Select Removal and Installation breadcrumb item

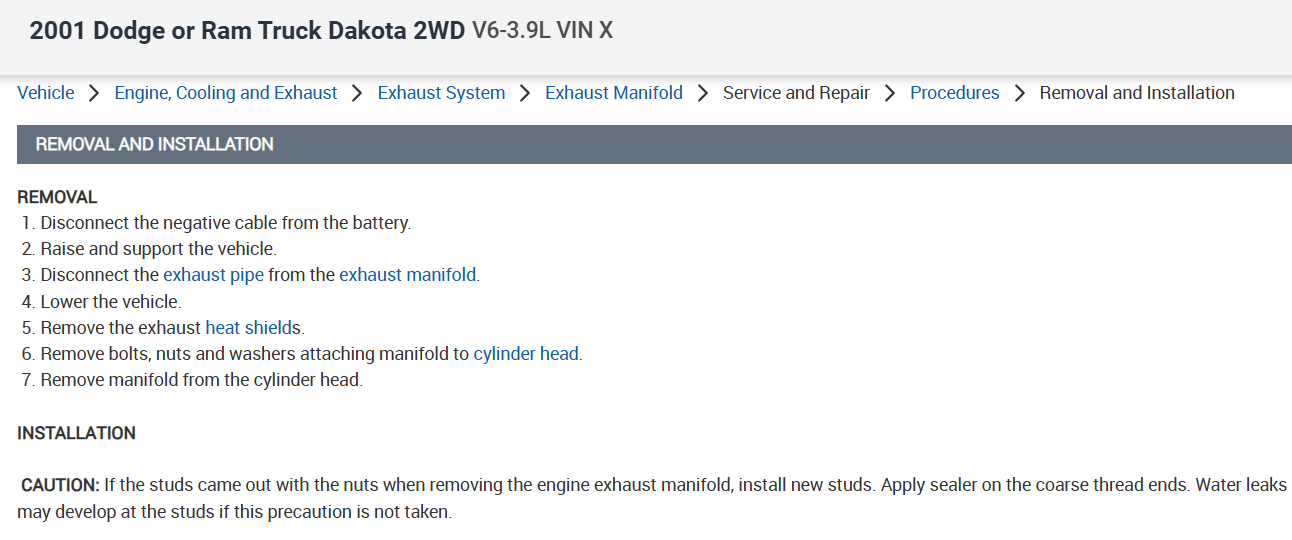tap(1137, 93)
